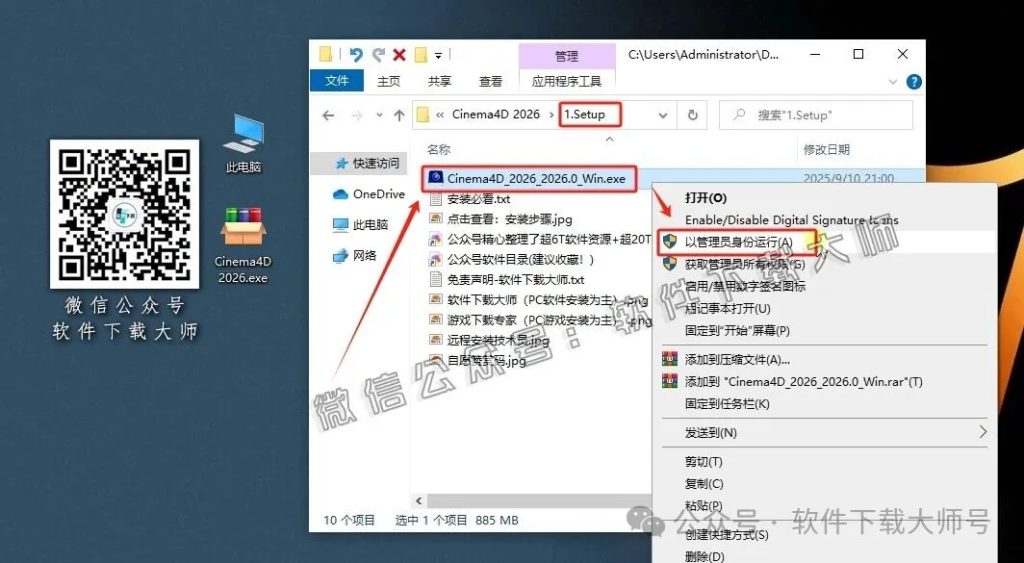The image size is (1024, 563).
Task: Sort by the 修改日期 column header
Action: coord(826,150)
